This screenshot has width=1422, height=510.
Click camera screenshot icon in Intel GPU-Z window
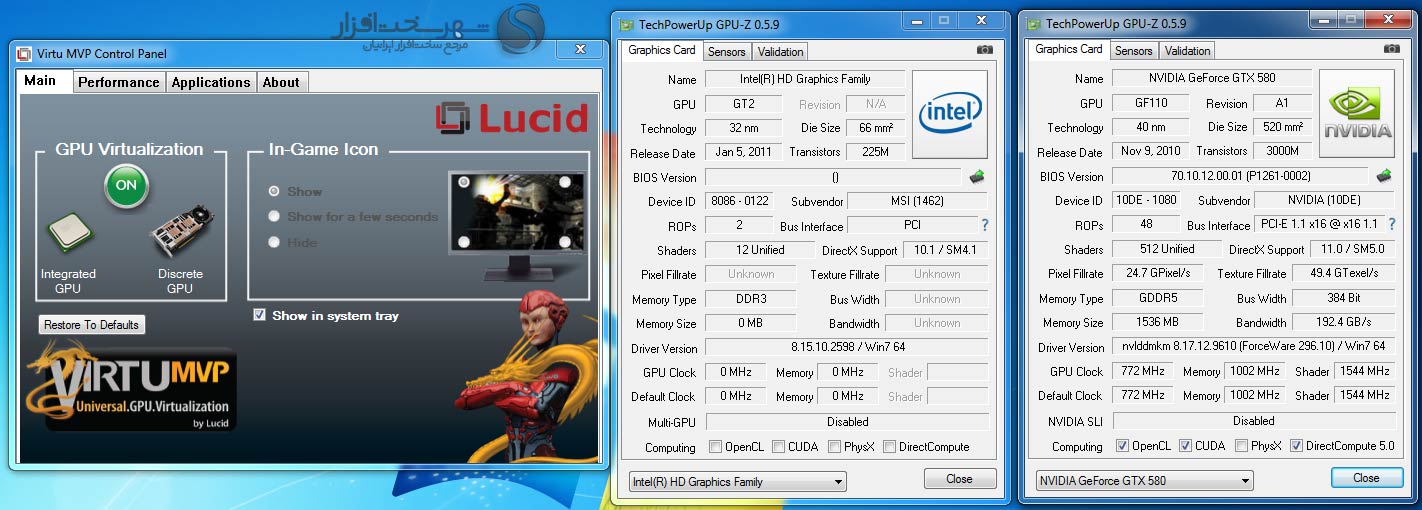985,50
